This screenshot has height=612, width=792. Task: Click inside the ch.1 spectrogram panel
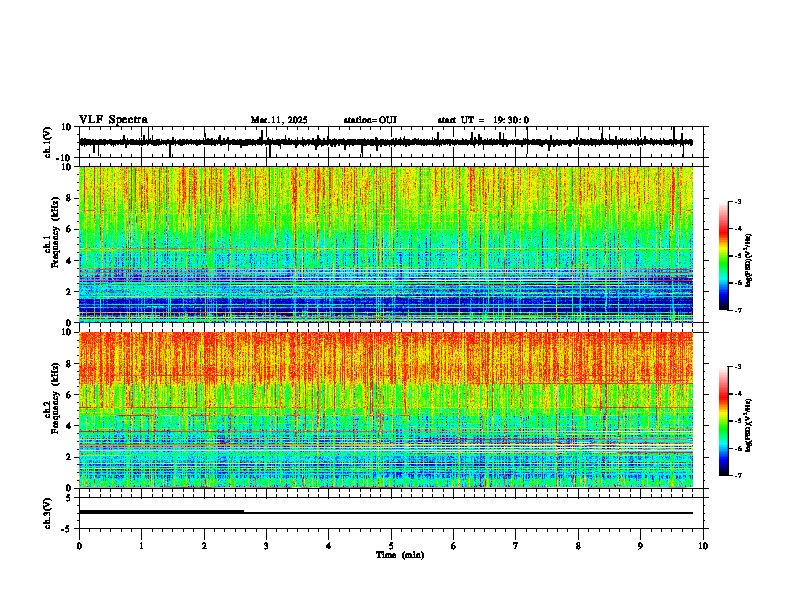386,244
